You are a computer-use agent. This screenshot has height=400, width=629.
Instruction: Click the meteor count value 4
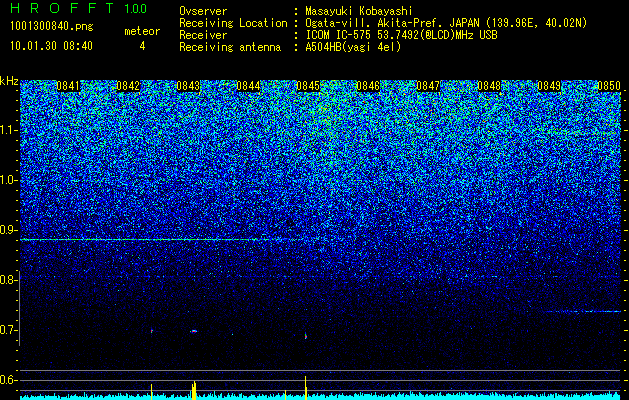pyautogui.click(x=142, y=46)
